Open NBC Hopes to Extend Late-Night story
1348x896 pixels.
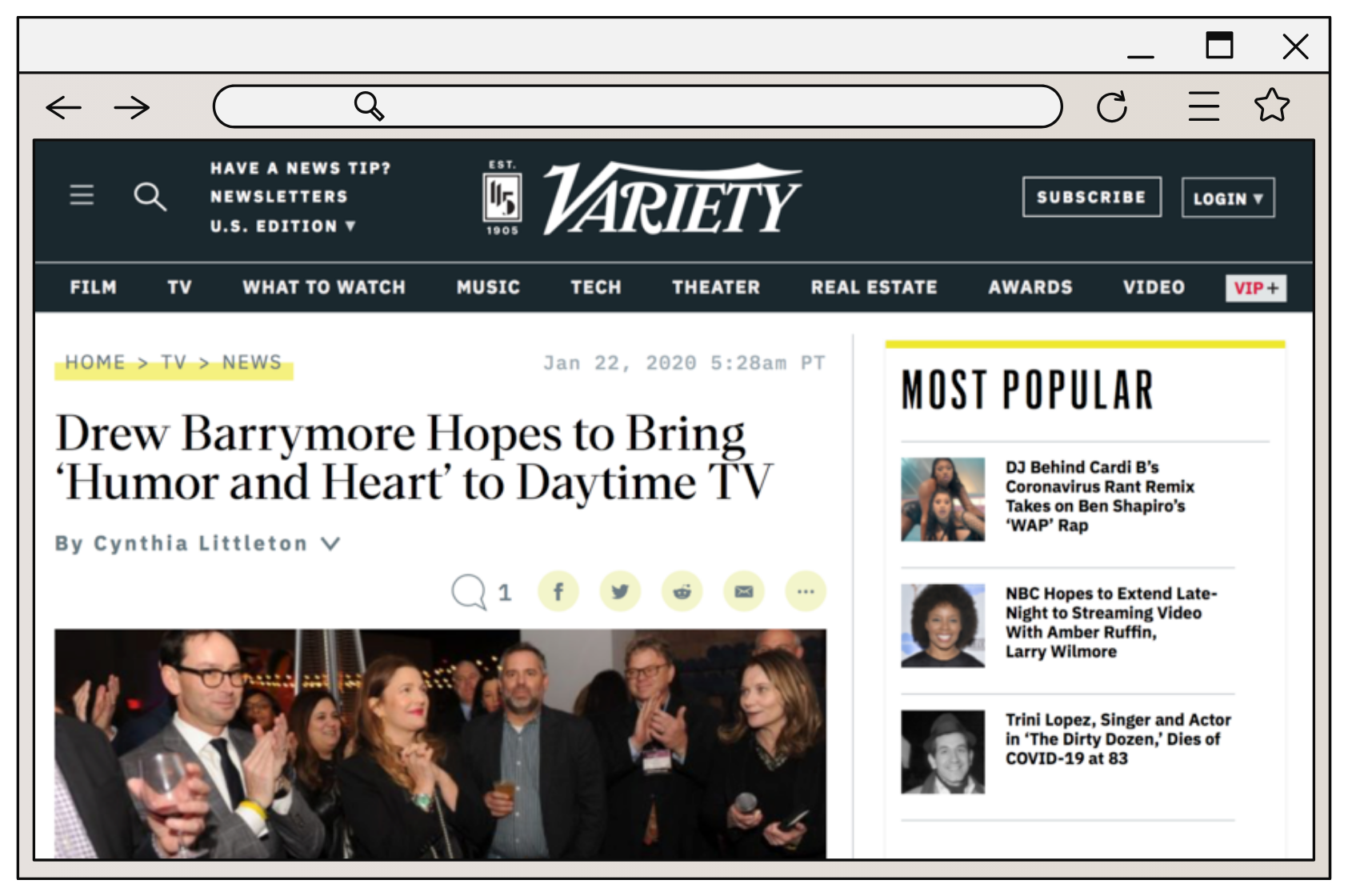(1111, 622)
